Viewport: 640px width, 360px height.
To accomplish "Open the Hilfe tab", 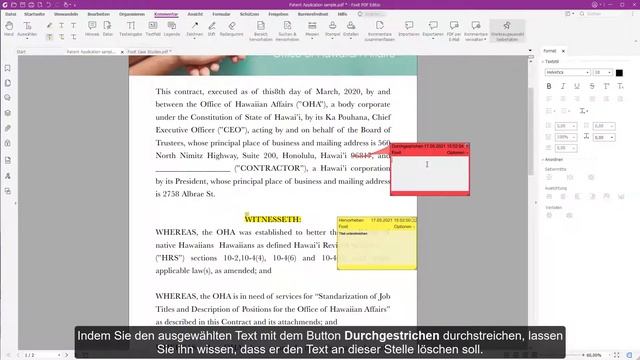I will 342,14.
